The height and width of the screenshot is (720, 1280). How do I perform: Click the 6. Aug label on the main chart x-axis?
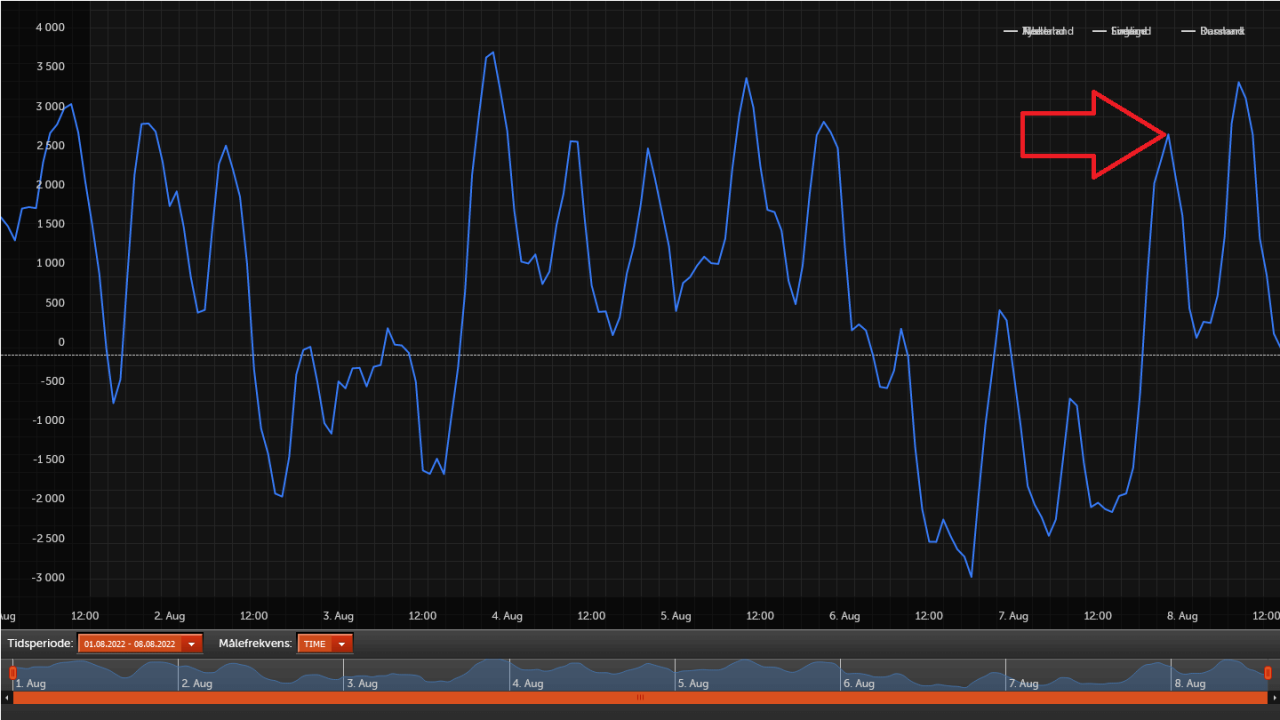tap(845, 616)
